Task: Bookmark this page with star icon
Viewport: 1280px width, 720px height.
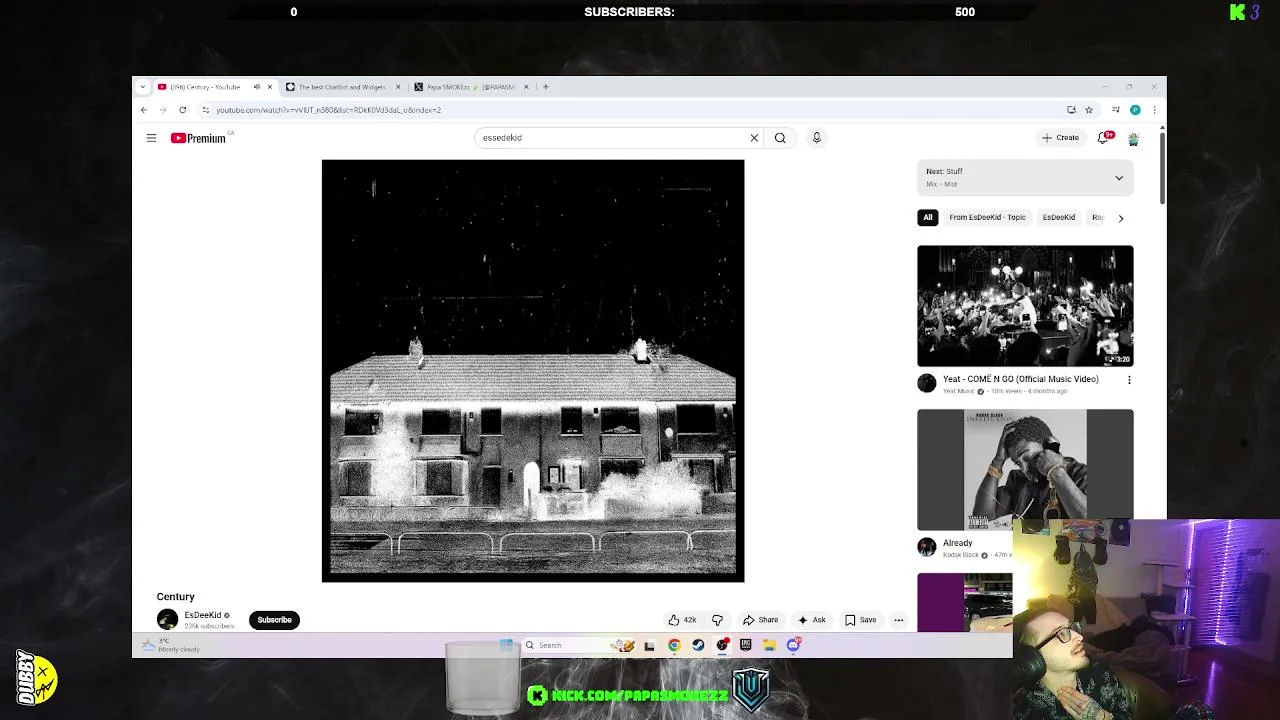Action: [1089, 110]
